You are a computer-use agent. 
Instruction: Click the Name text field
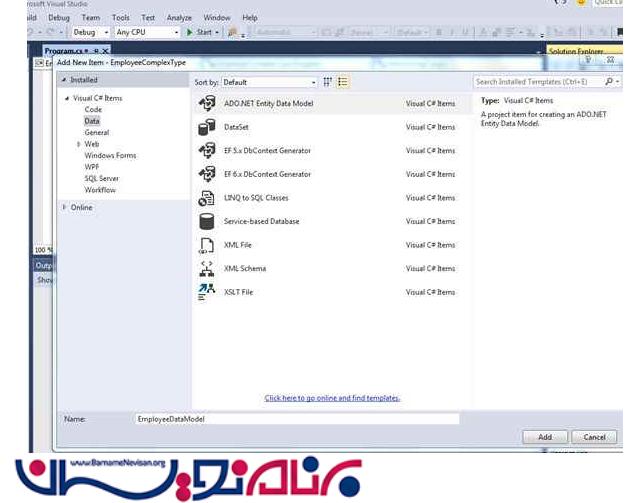click(296, 419)
